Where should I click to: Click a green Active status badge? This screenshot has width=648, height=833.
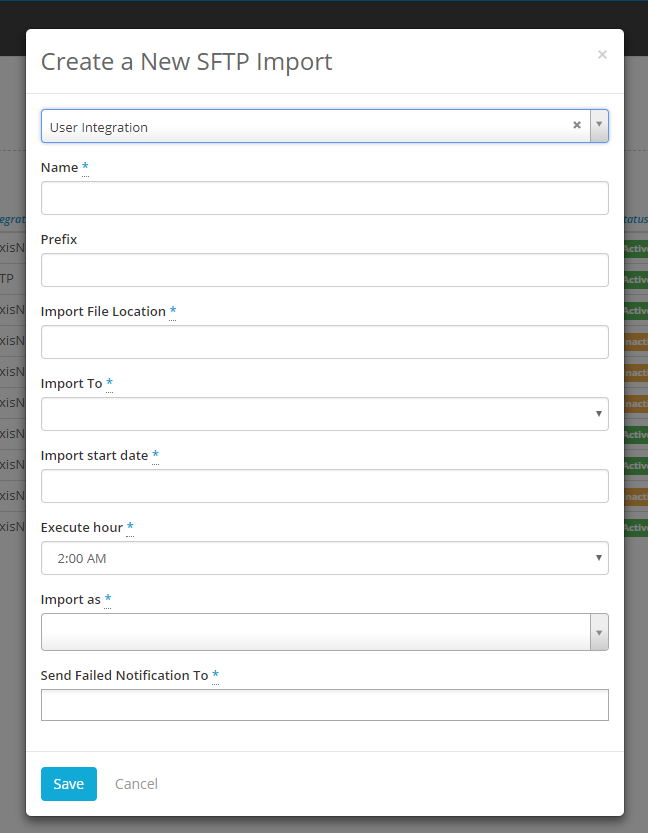(x=636, y=248)
